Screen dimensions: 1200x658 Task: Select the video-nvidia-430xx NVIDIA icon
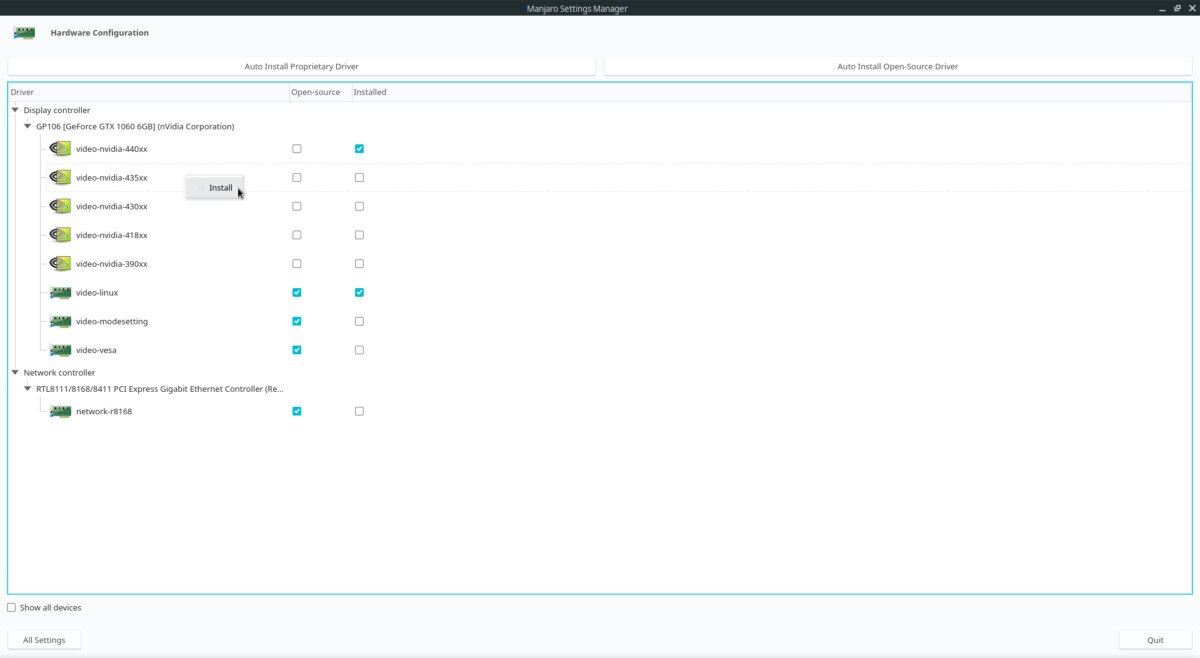coord(61,207)
